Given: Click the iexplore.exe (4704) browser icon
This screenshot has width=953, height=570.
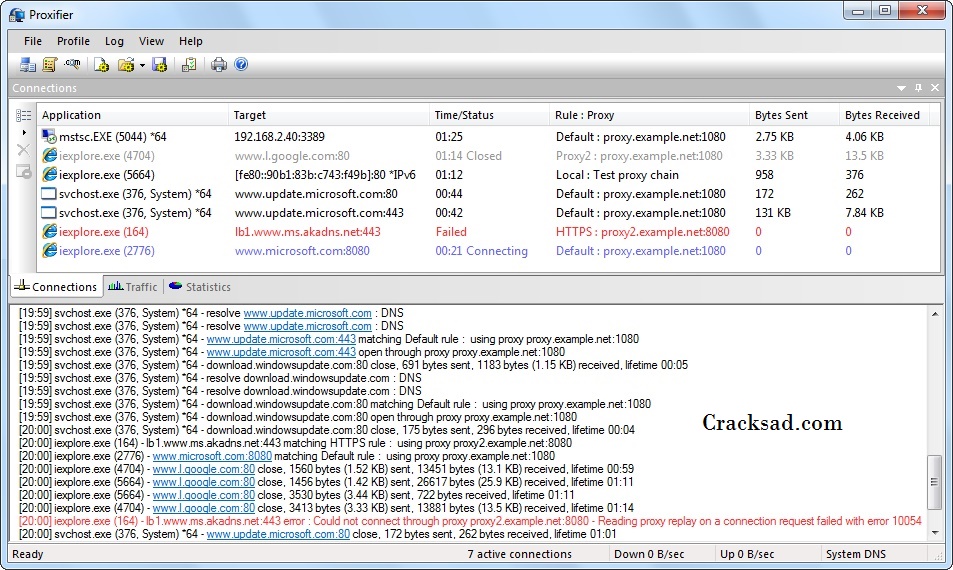Looking at the screenshot, I should (x=49, y=156).
